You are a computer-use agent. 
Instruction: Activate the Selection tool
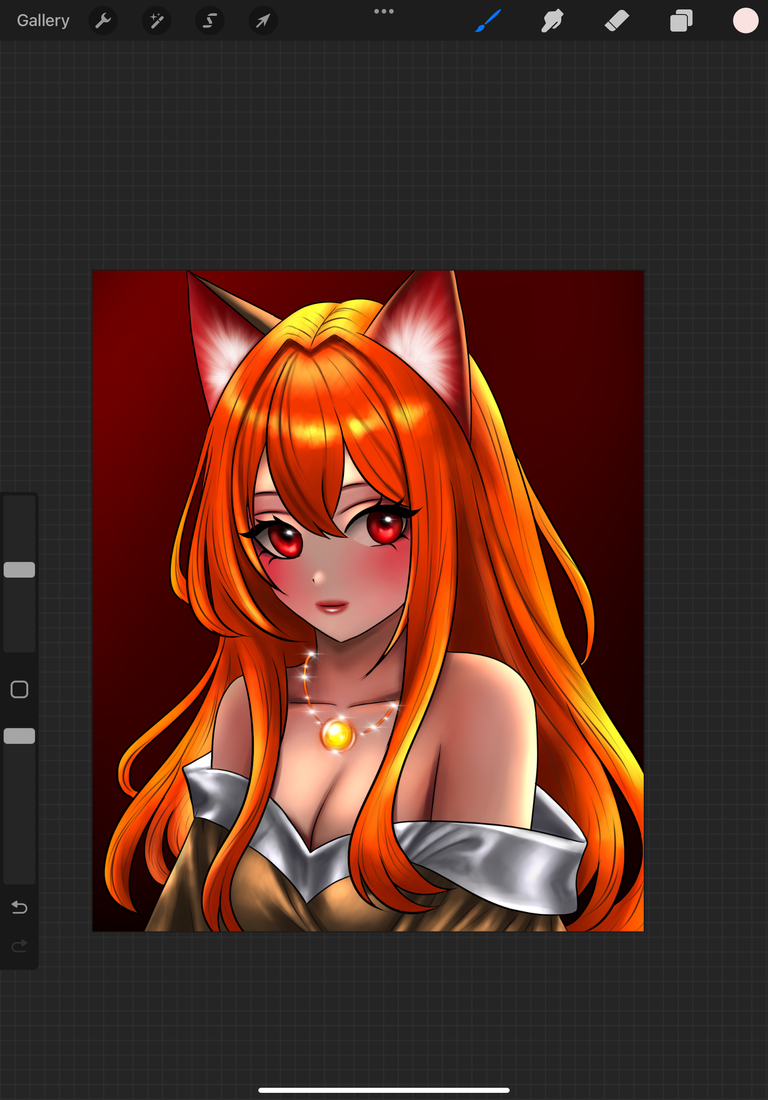210,21
